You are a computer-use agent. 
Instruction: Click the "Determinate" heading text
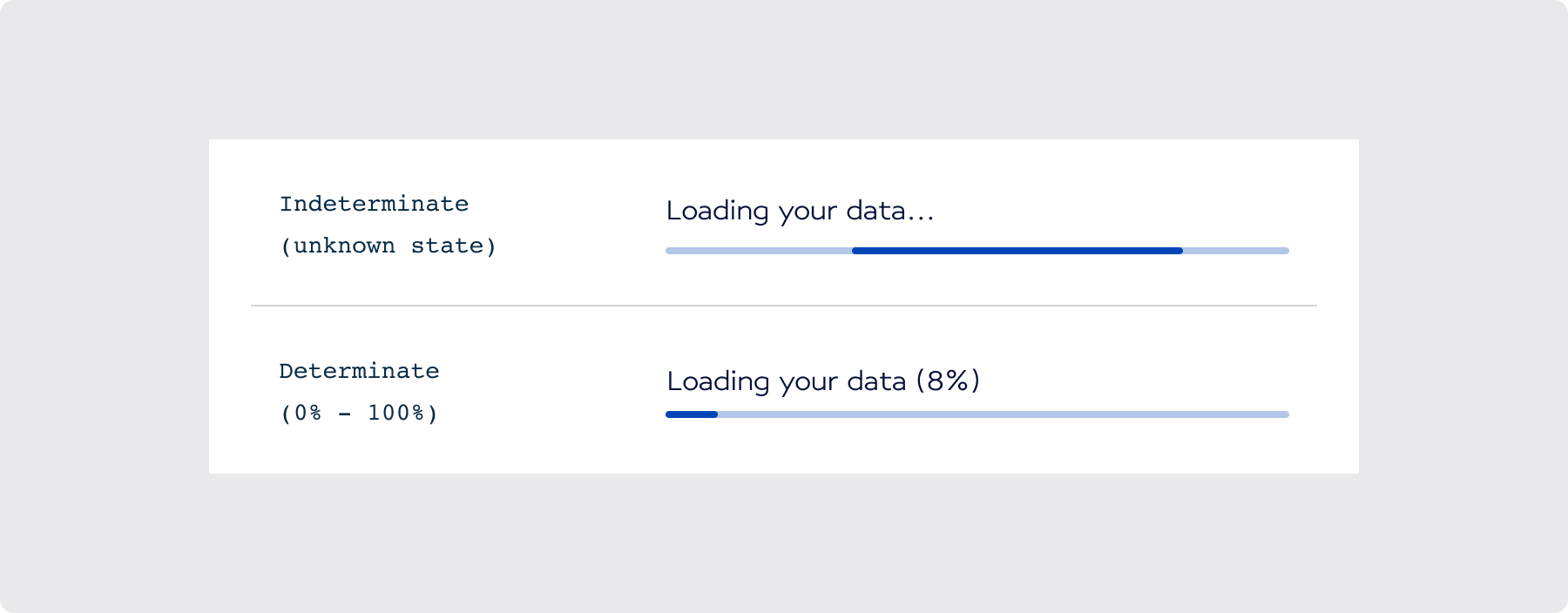(x=359, y=371)
